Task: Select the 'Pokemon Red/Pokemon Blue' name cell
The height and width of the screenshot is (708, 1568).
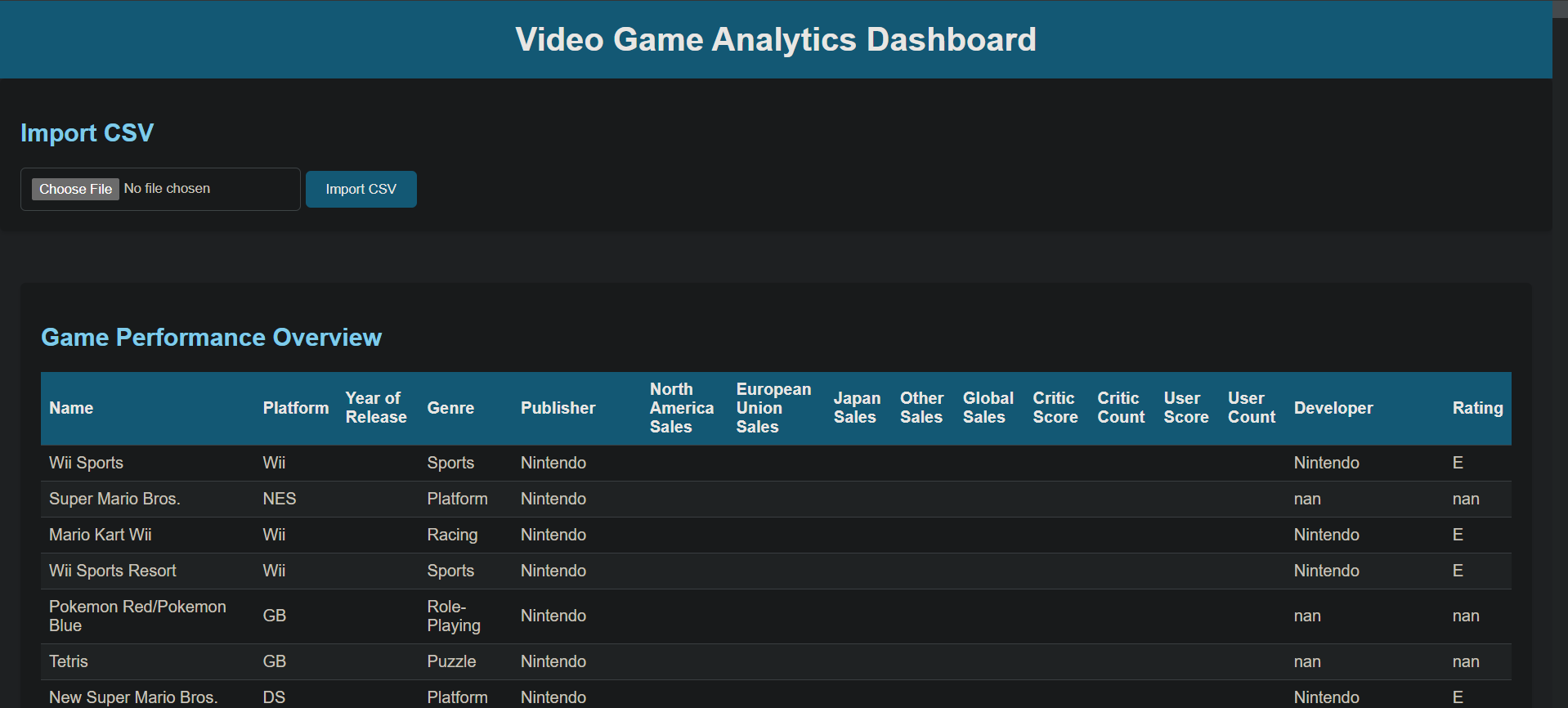Action: 137,616
